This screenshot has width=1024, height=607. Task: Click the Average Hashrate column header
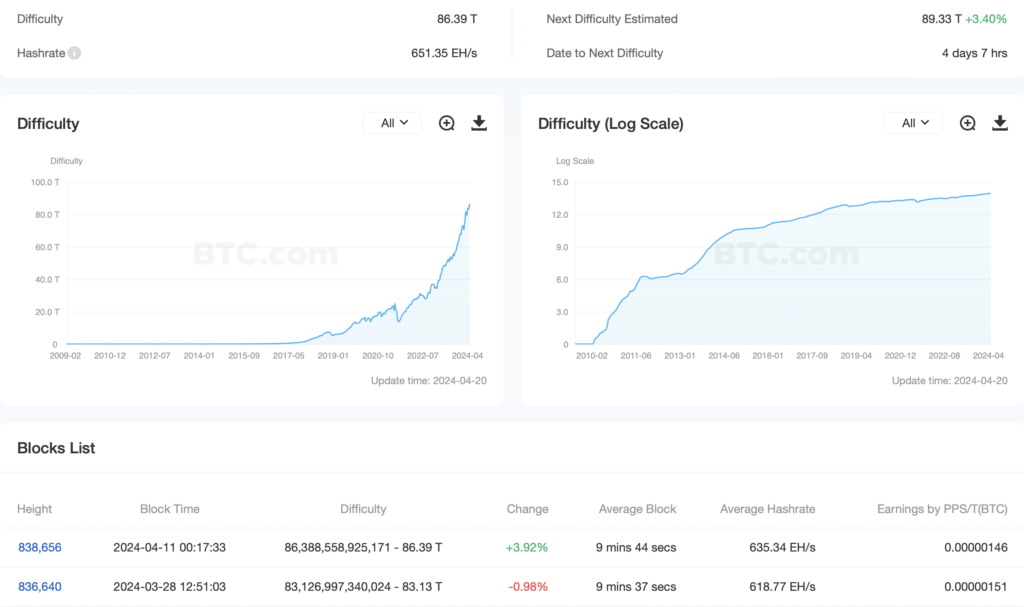767,509
